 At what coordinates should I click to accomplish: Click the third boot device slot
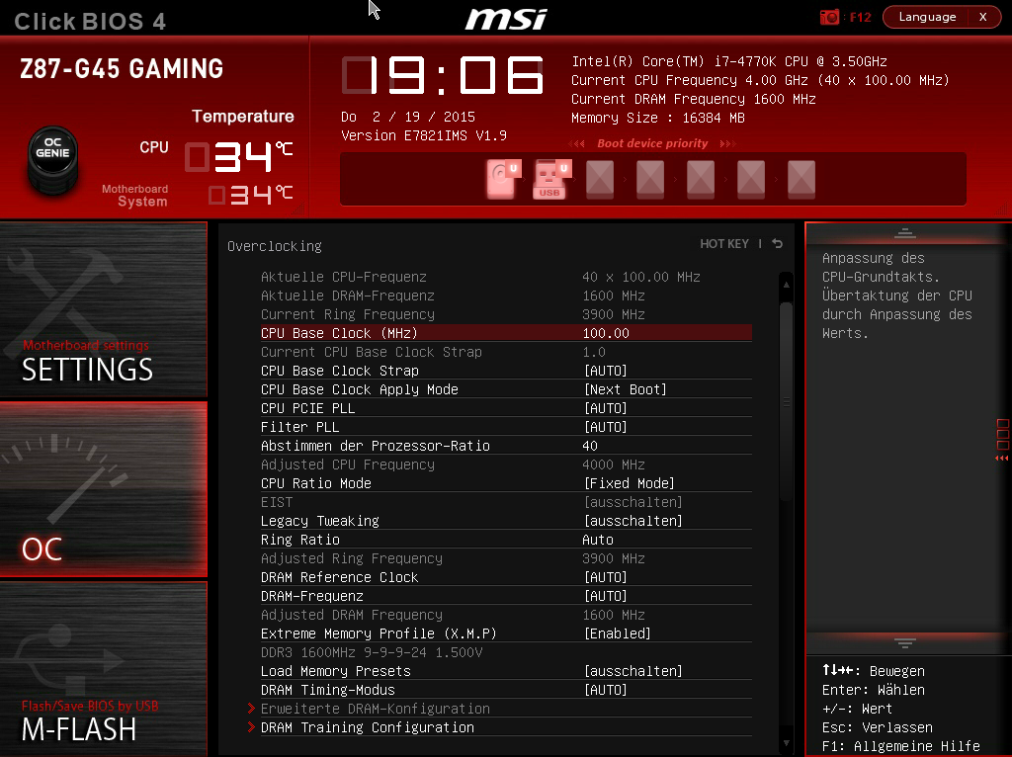tap(600, 178)
